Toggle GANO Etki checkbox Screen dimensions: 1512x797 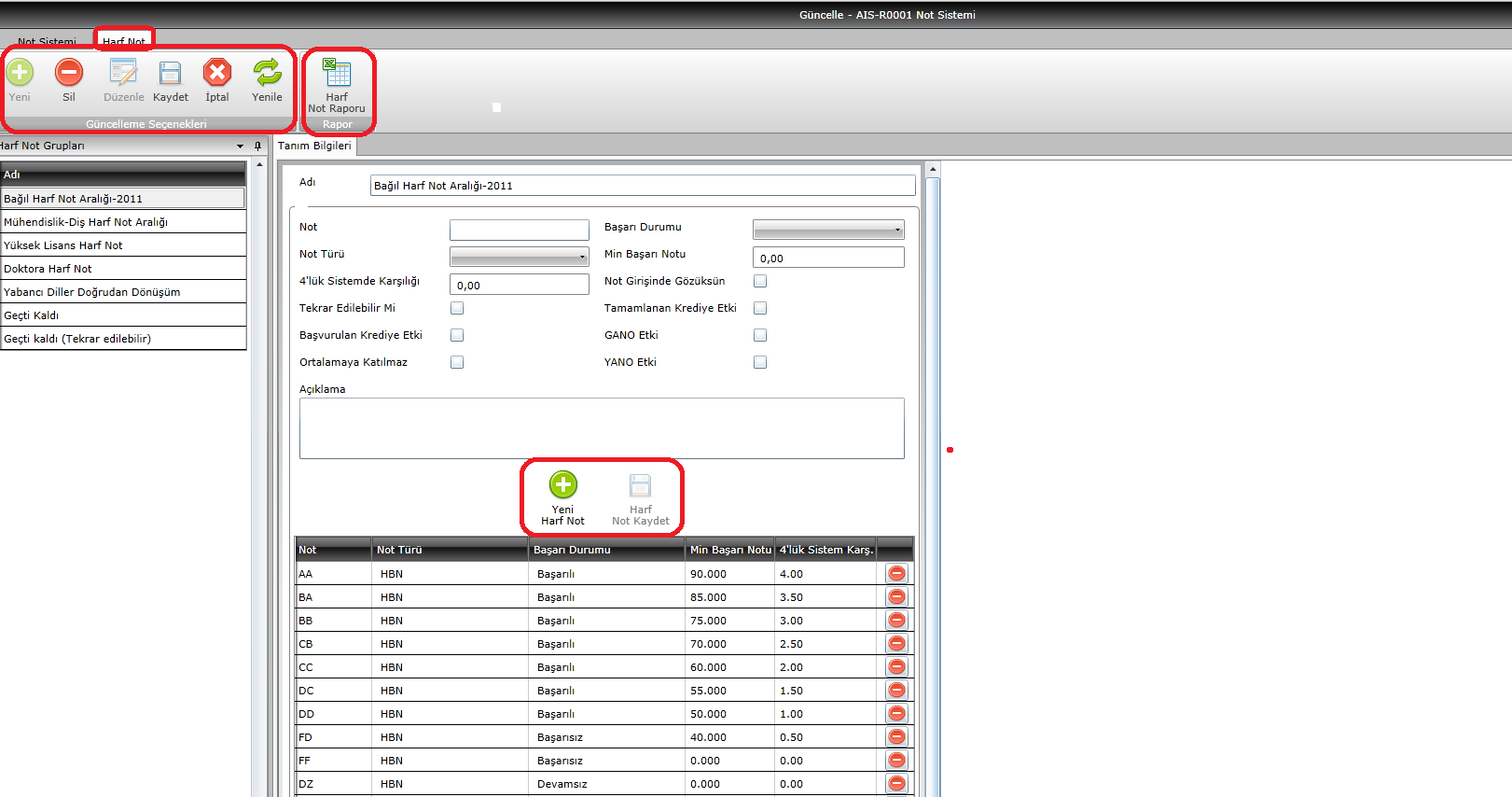pyautogui.click(x=760, y=335)
